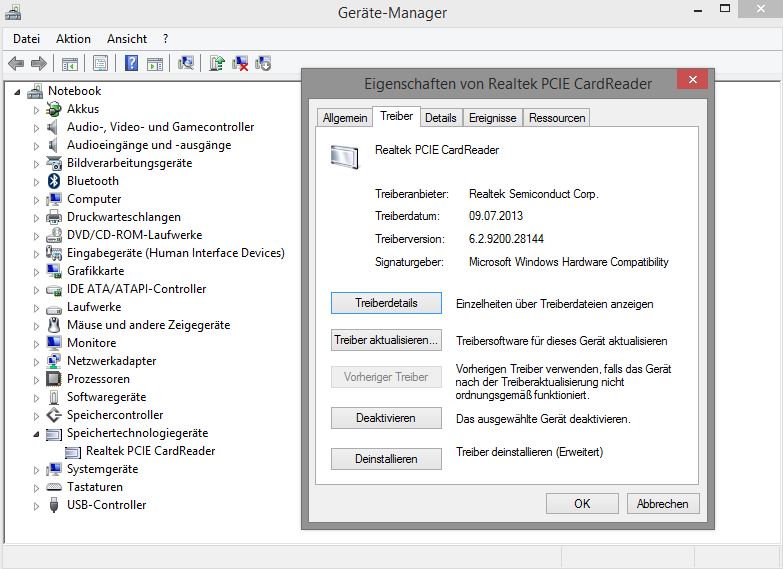Select the Treiber tab
The height and width of the screenshot is (569, 783).
point(396,116)
